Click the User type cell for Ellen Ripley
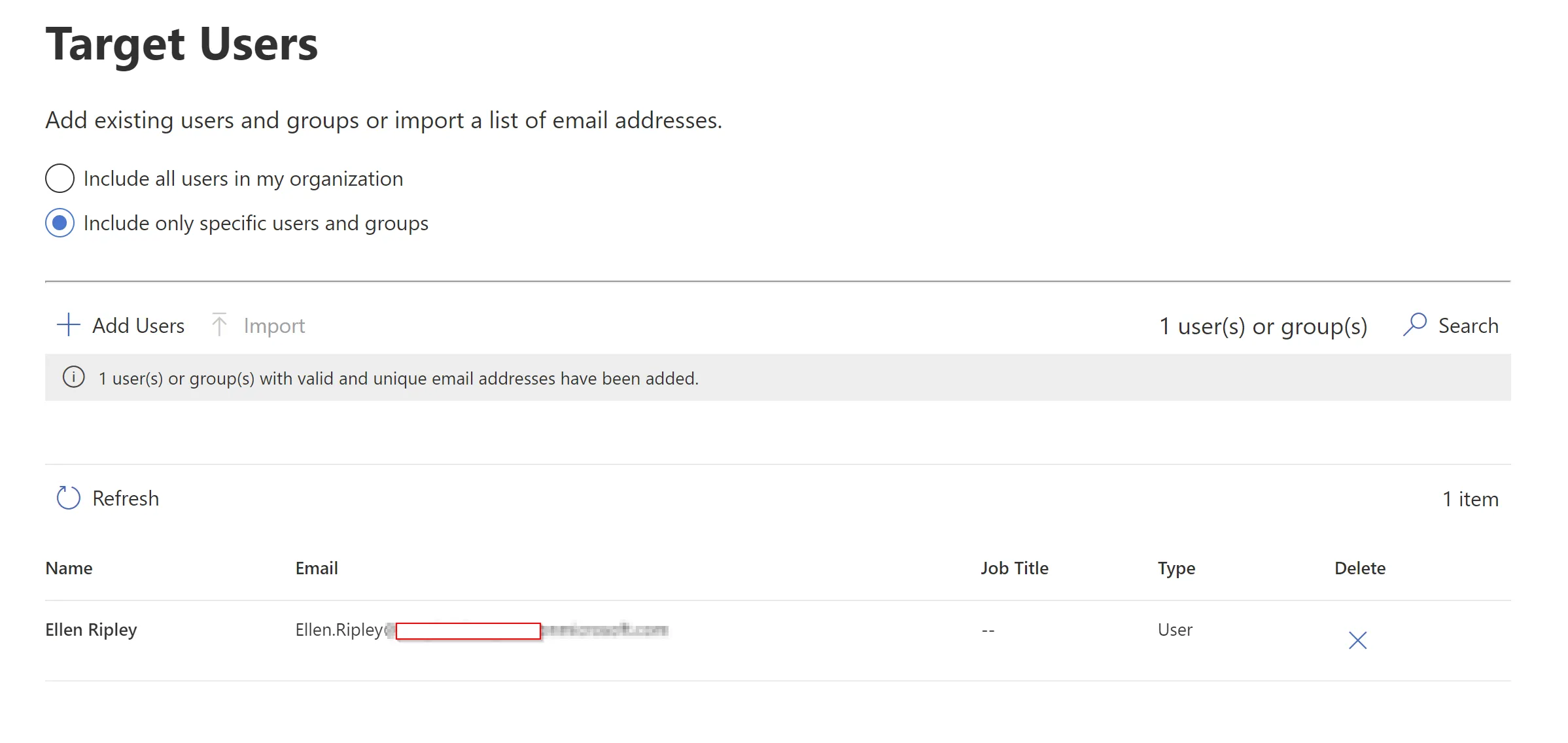The height and width of the screenshot is (743, 1568). pyautogui.click(x=1175, y=630)
